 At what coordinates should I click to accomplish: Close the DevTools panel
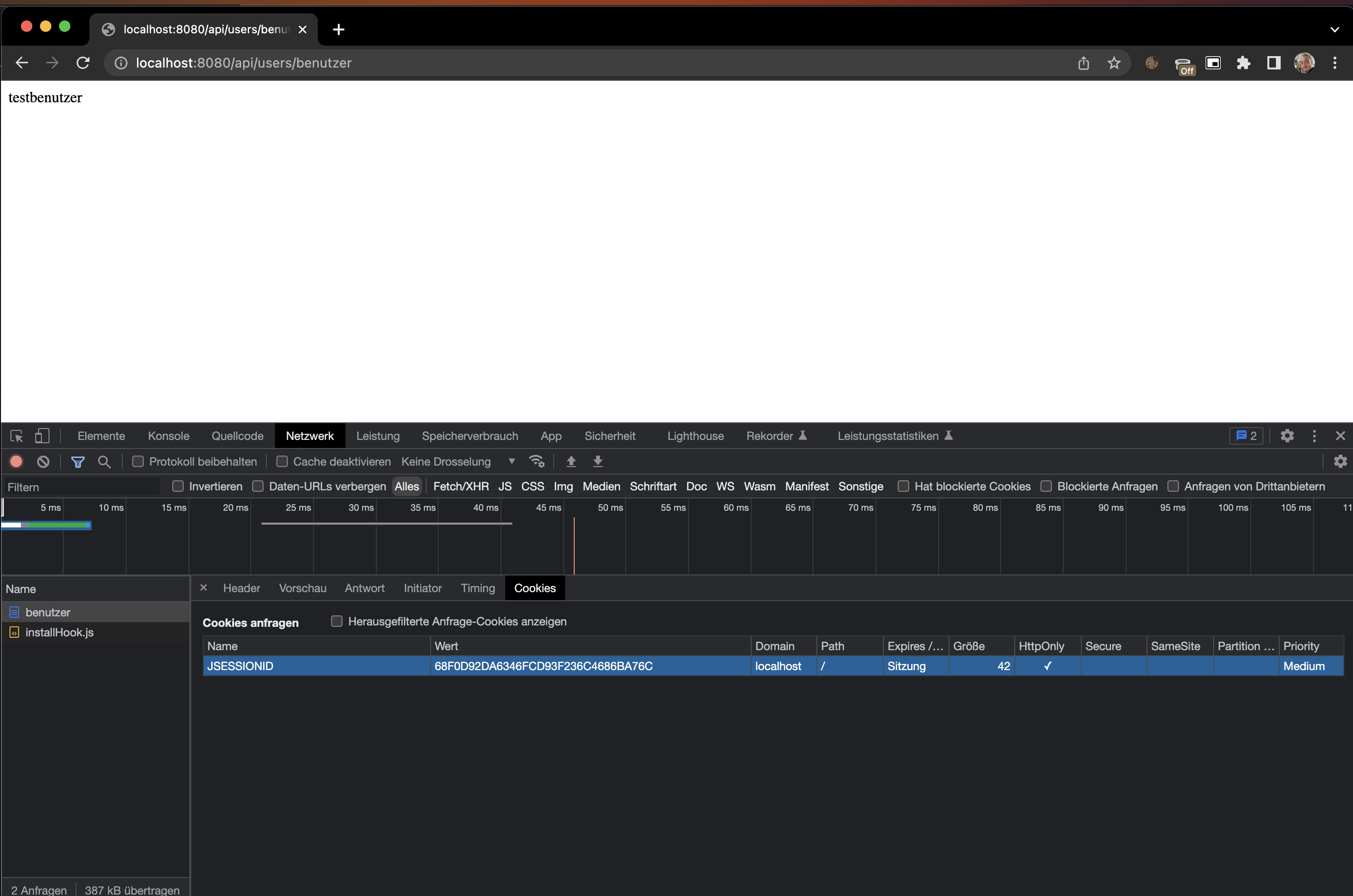pos(1340,436)
